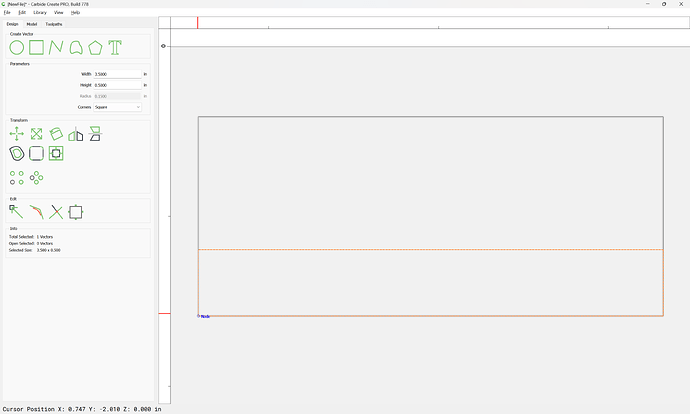Open the Corners dropdown set to Square
The image size is (690, 414).
[117, 107]
